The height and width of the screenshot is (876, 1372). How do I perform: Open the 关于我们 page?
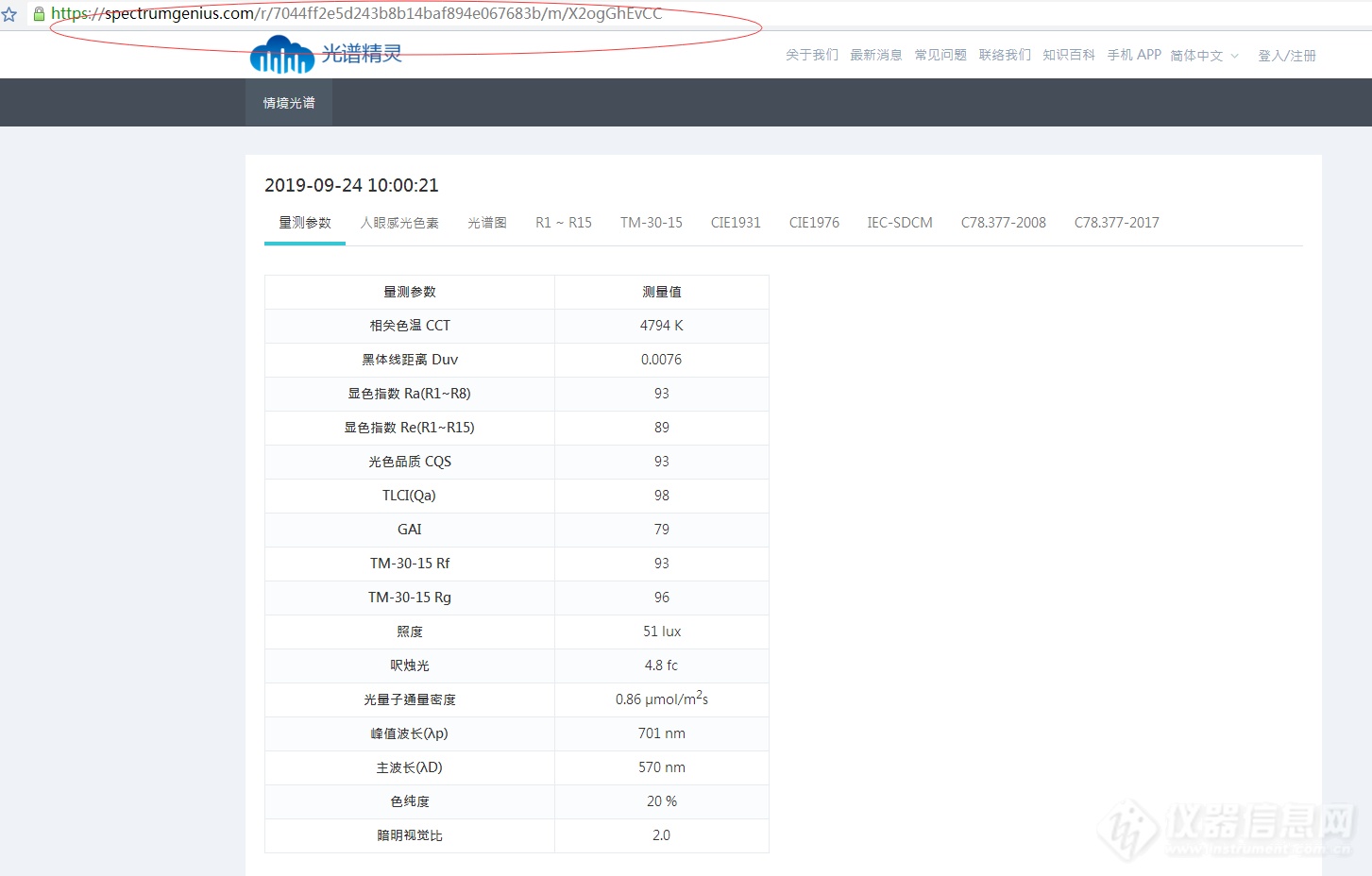click(x=812, y=55)
